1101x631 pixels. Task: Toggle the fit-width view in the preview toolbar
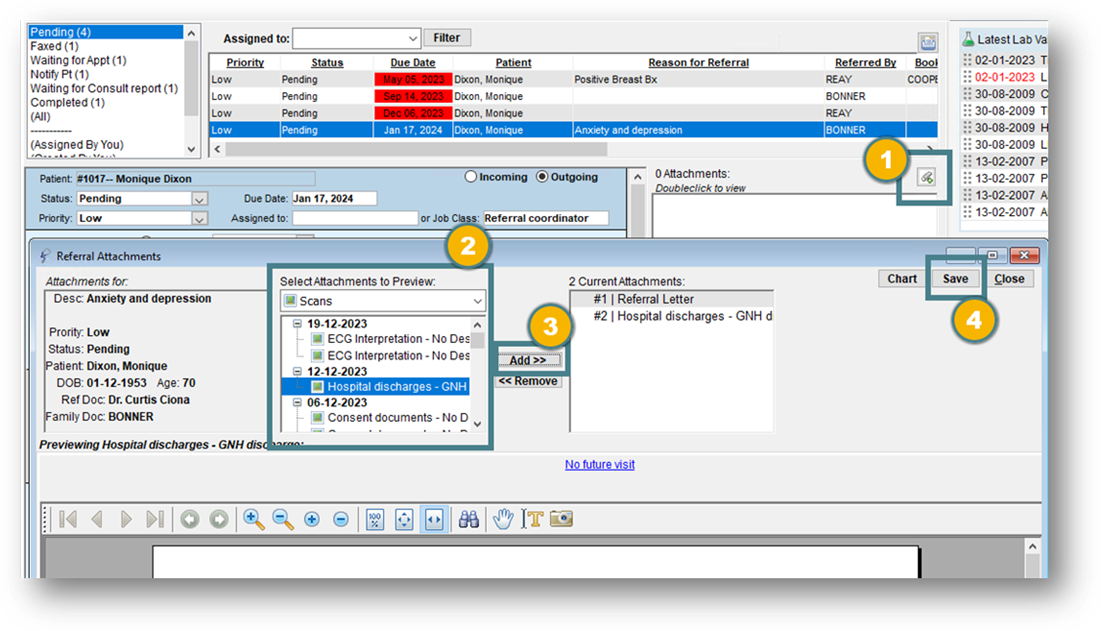coord(434,518)
